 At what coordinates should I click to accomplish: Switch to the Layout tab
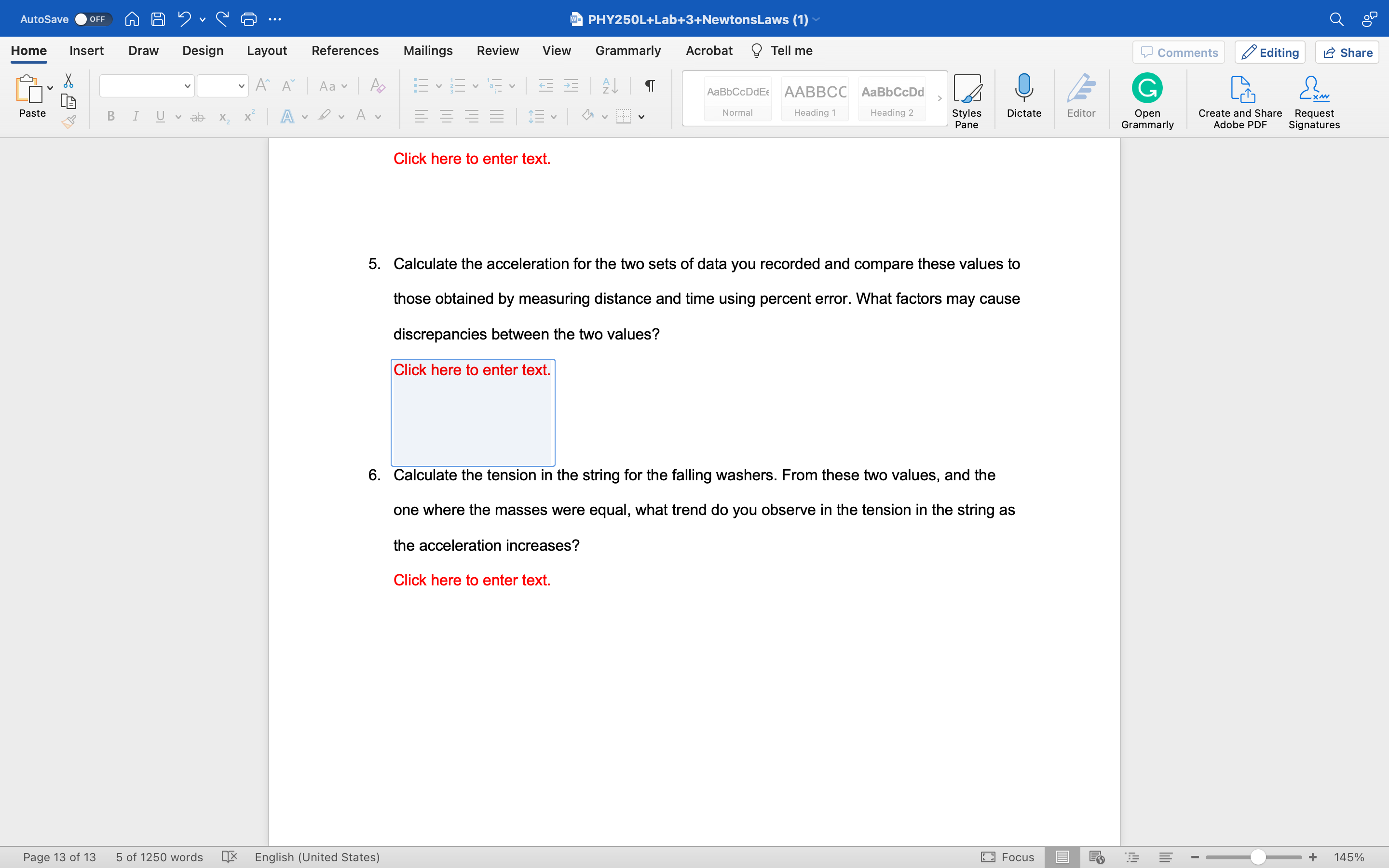point(266,51)
